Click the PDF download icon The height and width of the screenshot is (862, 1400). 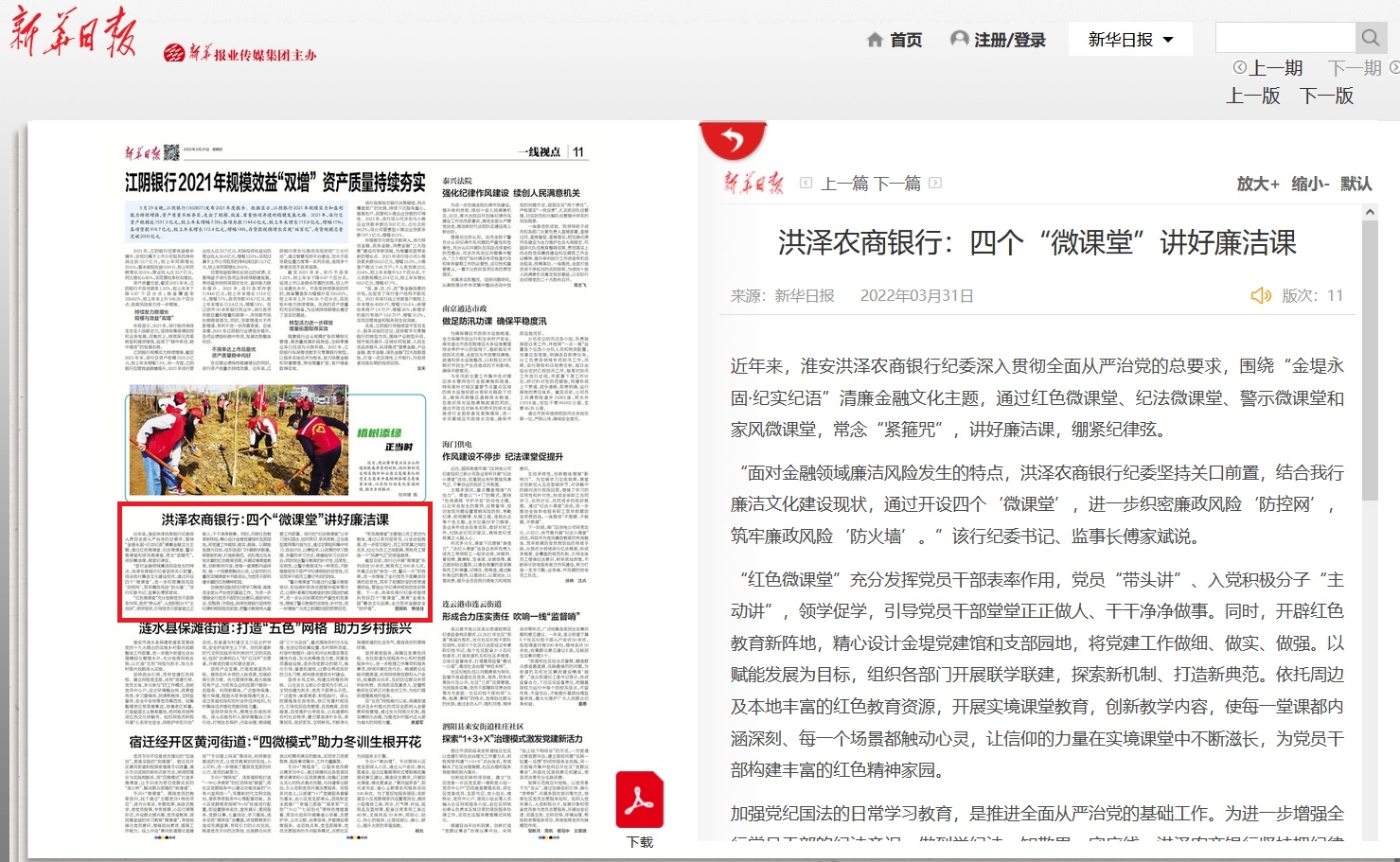click(640, 800)
